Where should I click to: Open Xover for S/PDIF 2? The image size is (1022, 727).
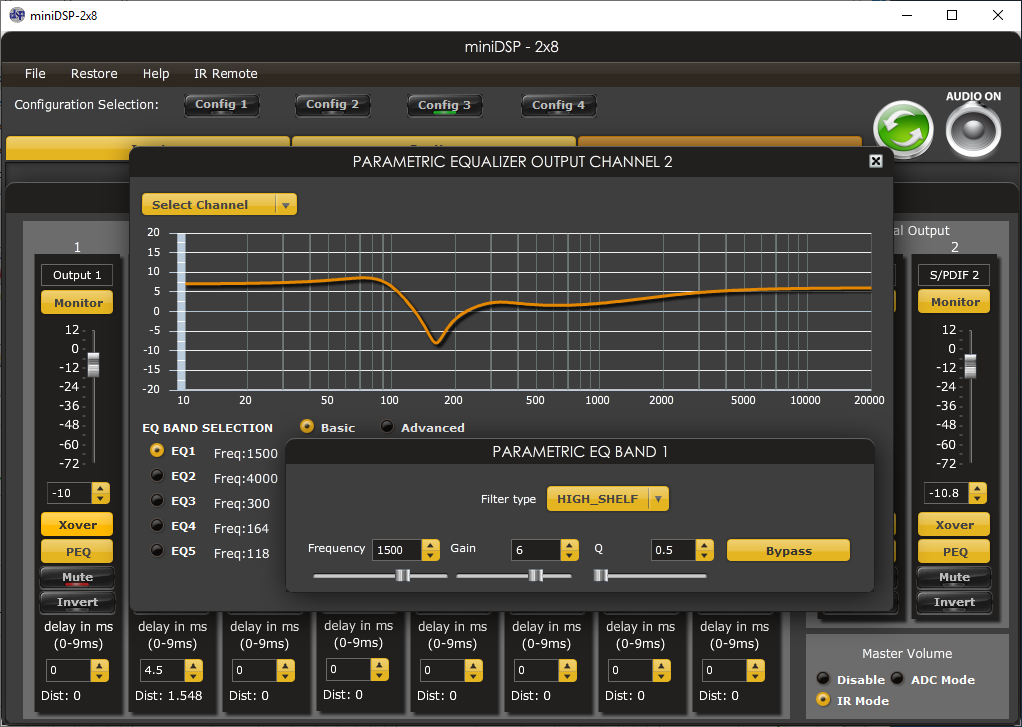[954, 525]
